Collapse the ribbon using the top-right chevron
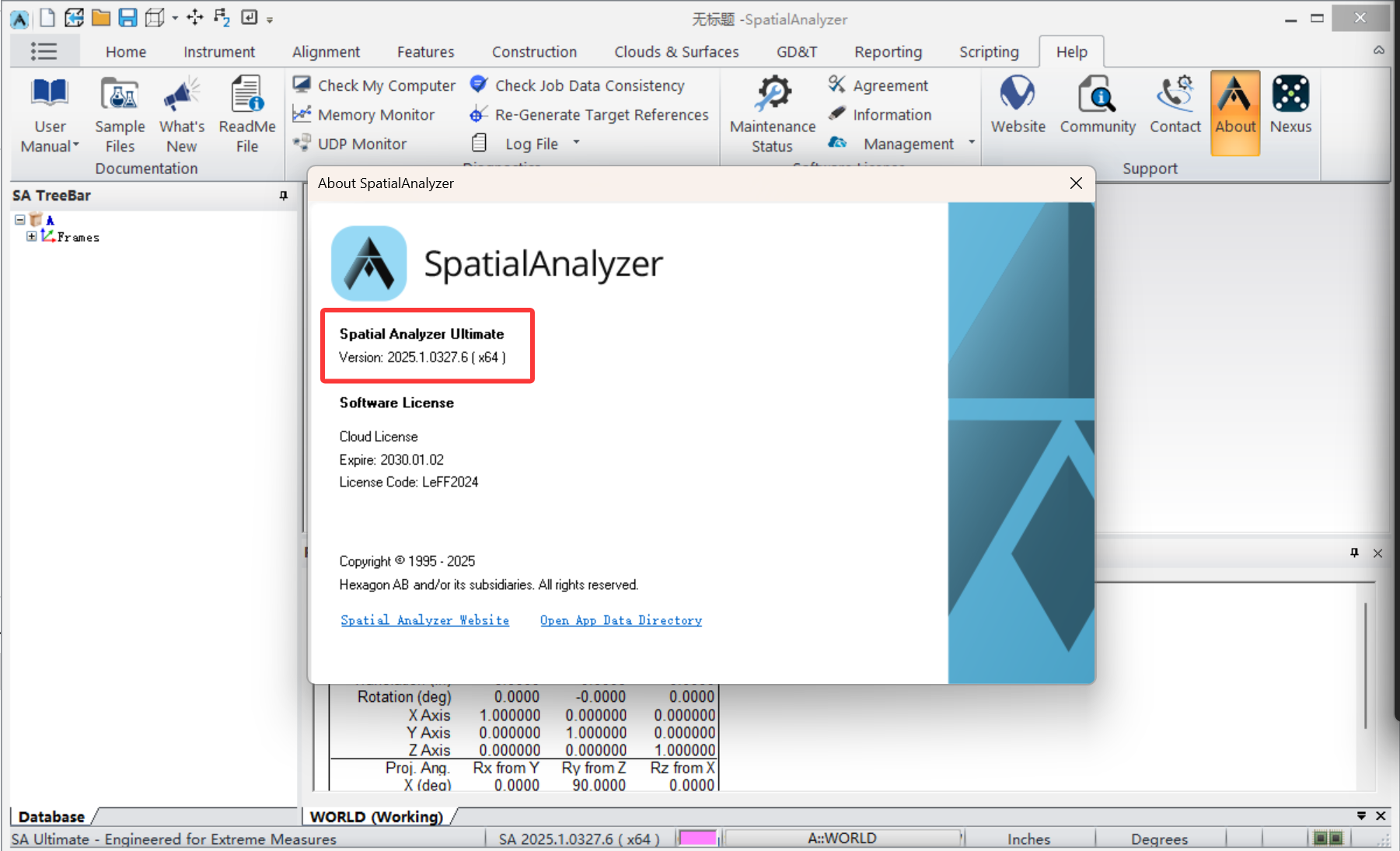 pos(1379,51)
